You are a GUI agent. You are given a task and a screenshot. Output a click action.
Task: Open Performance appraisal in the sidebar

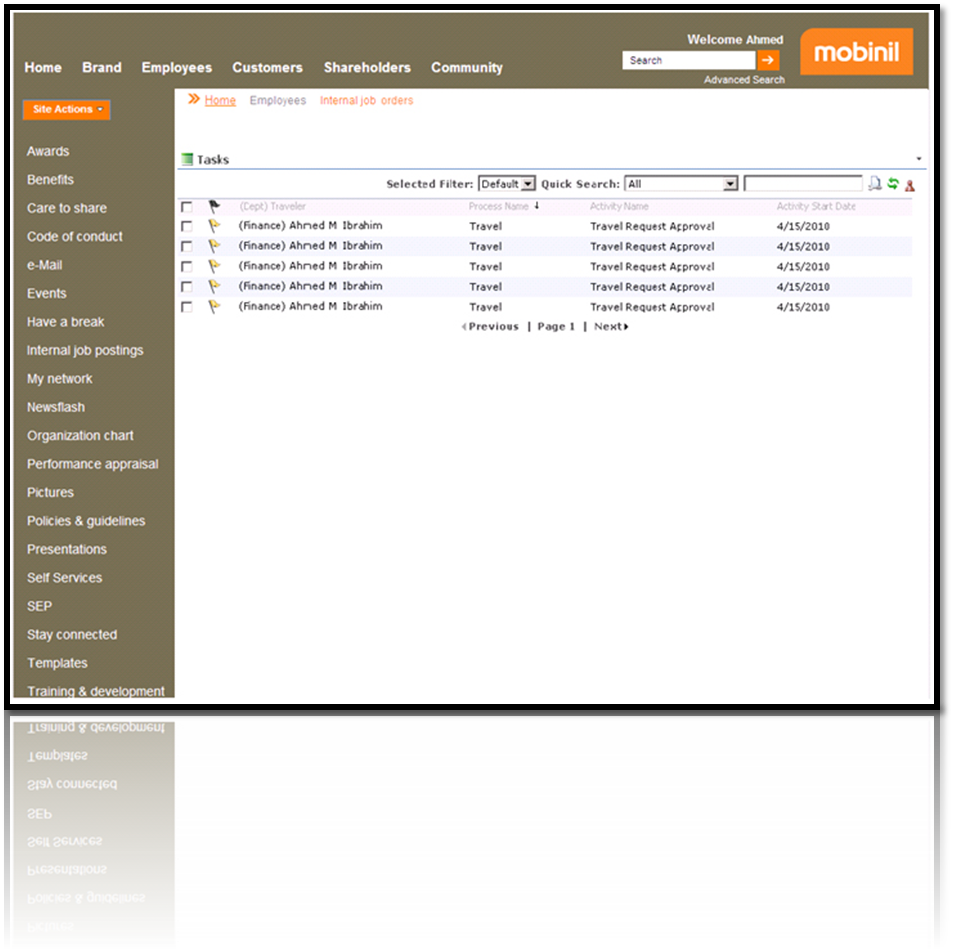coord(92,464)
